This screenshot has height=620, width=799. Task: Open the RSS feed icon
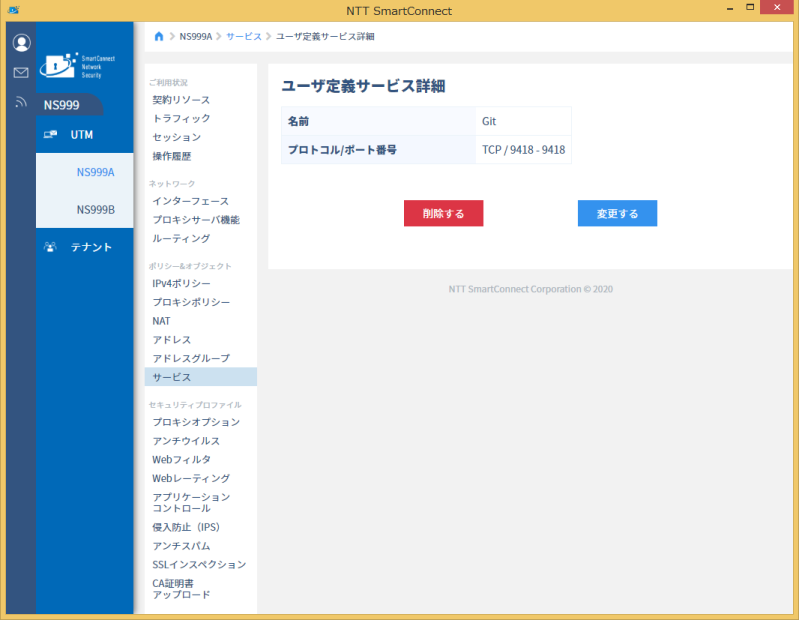[x=21, y=102]
